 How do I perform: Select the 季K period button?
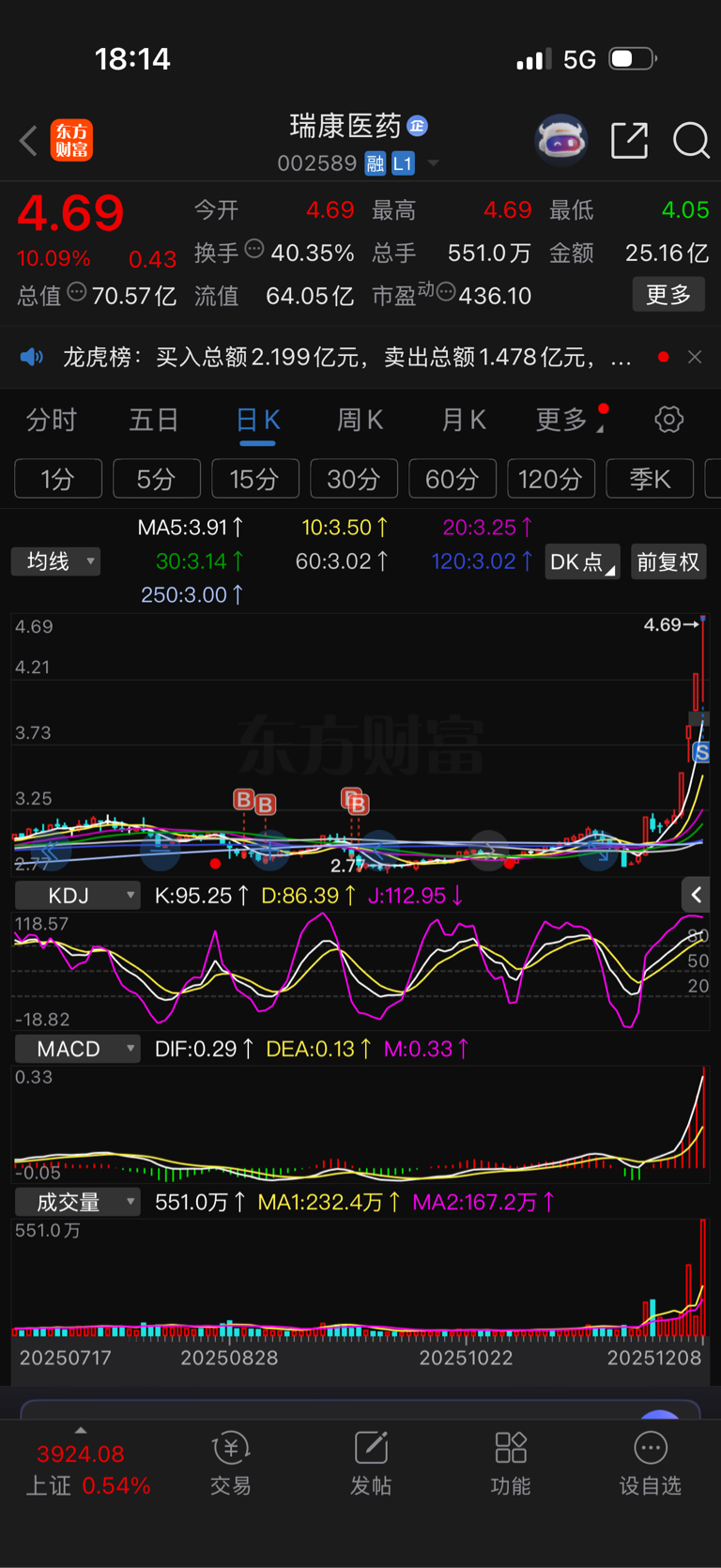pyautogui.click(x=650, y=479)
